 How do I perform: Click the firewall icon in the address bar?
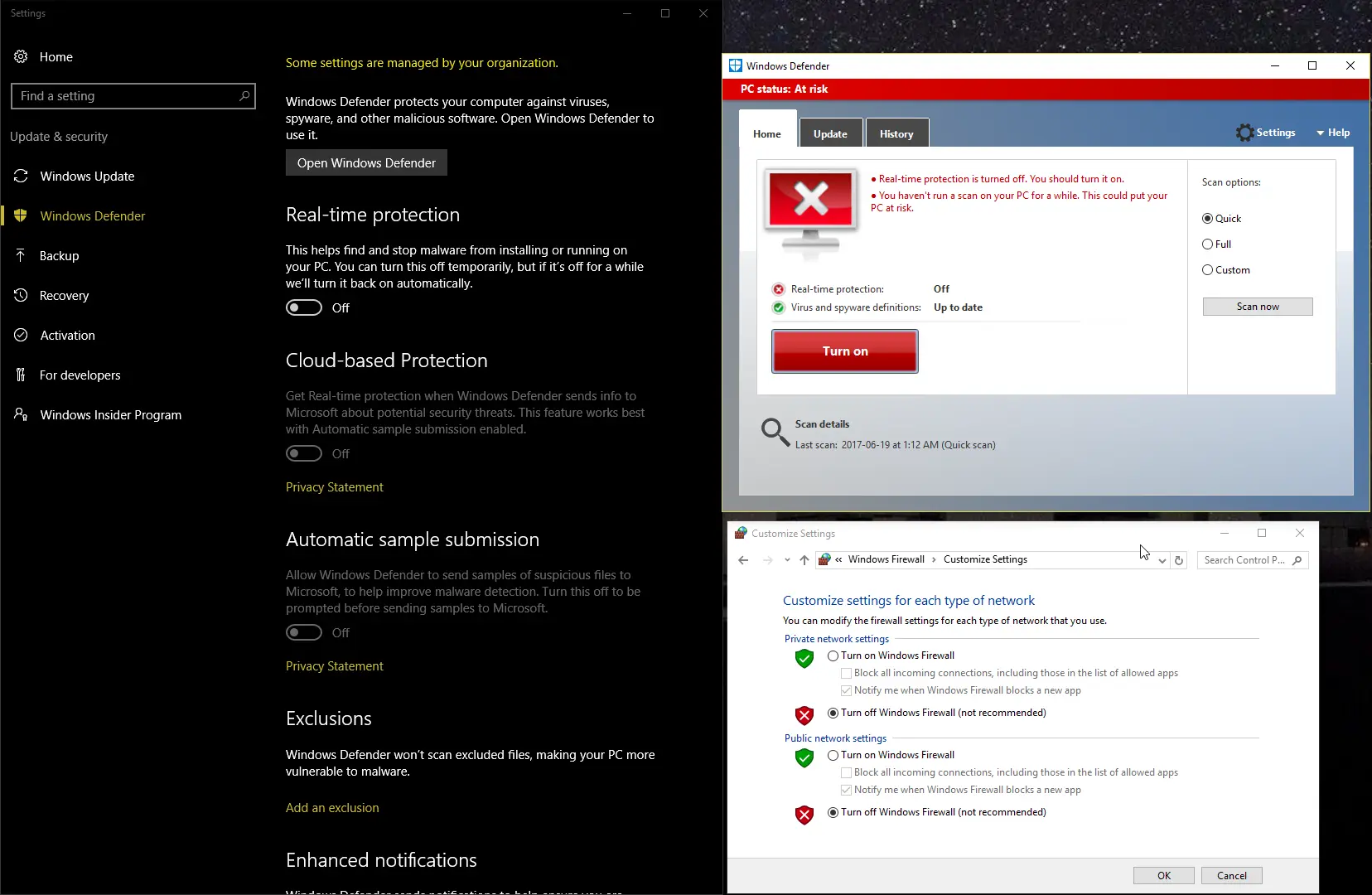[x=824, y=559]
